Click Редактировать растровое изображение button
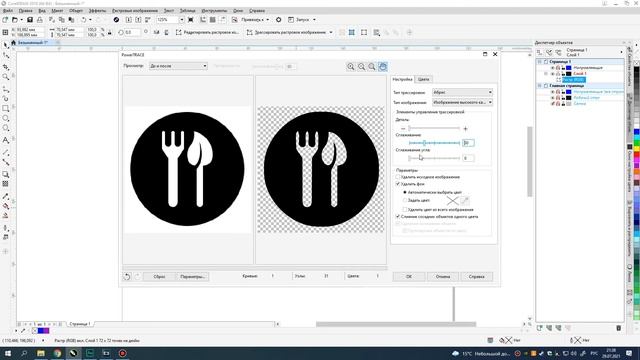 pos(207,32)
